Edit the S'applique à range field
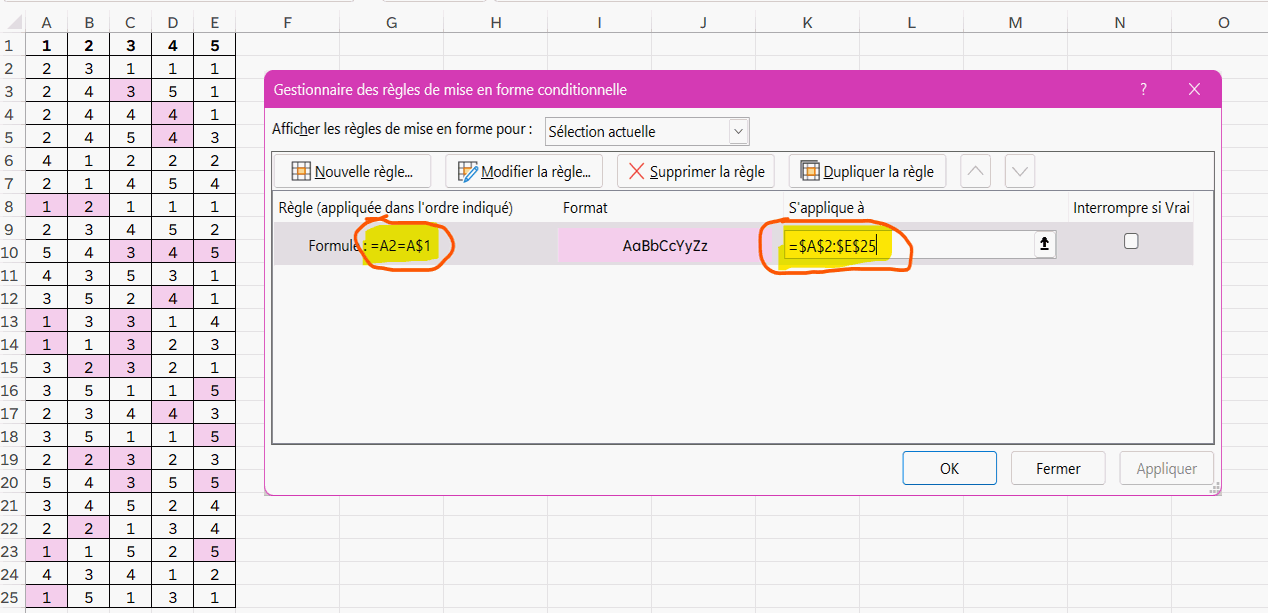1268x613 pixels. click(905, 245)
